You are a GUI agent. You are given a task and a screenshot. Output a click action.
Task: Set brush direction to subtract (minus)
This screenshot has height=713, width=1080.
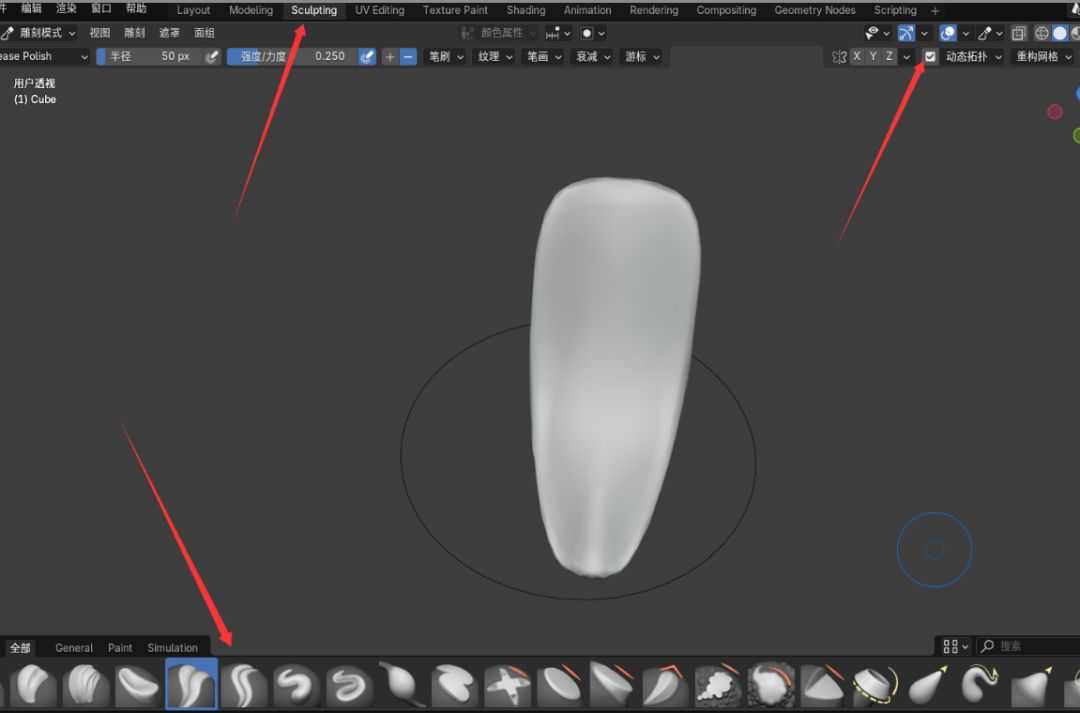click(408, 57)
